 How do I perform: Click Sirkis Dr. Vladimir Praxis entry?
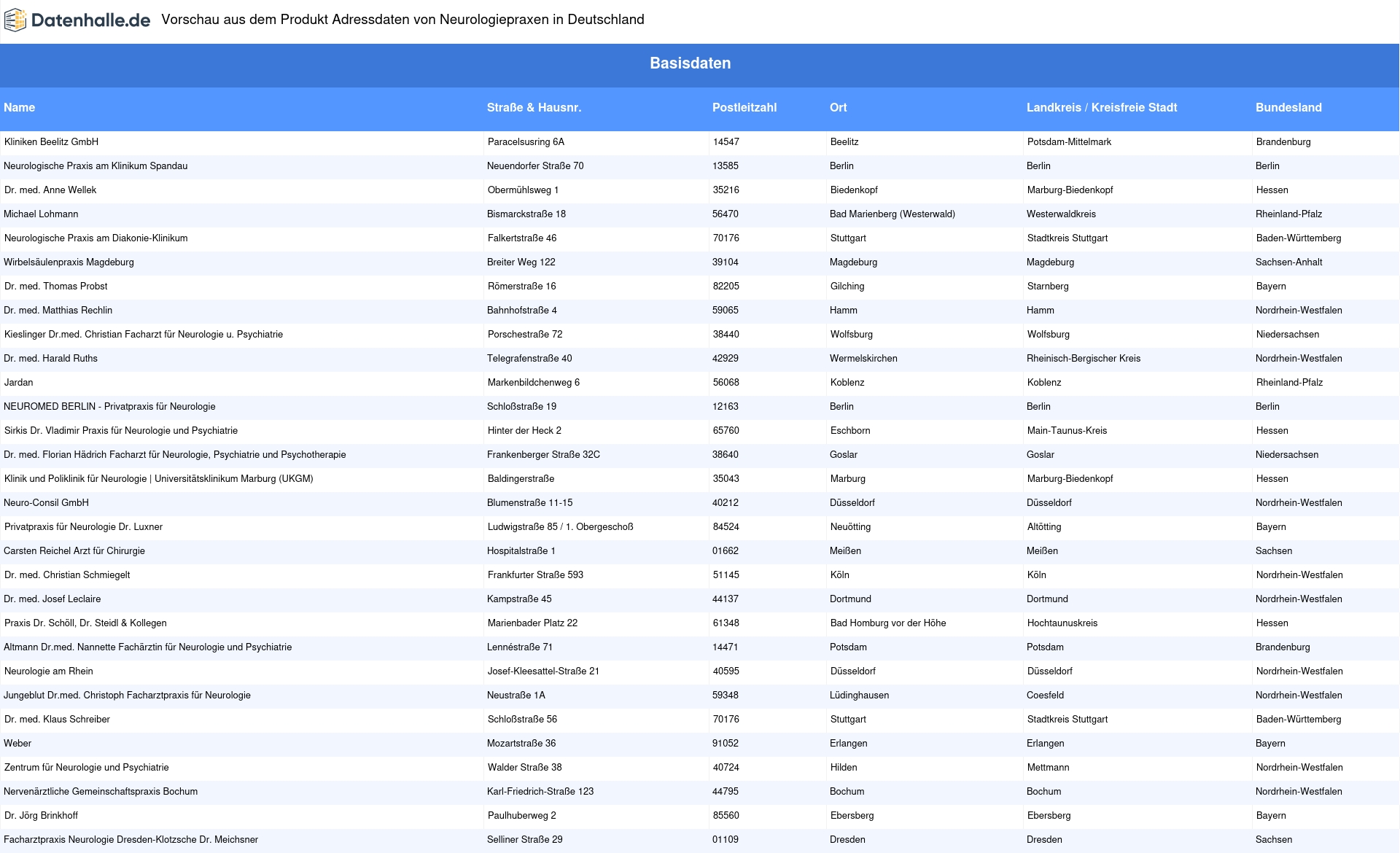[121, 431]
